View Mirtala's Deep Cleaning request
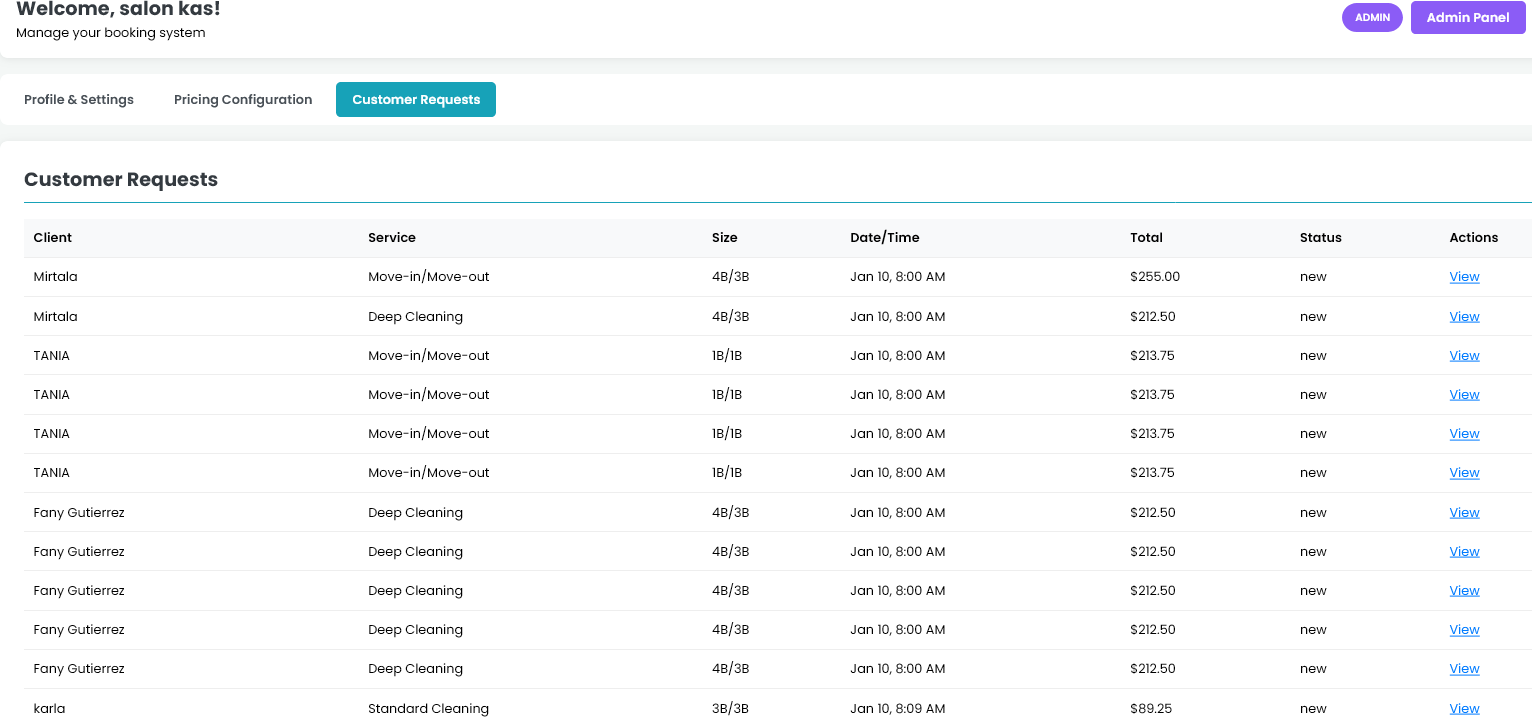 click(x=1464, y=316)
